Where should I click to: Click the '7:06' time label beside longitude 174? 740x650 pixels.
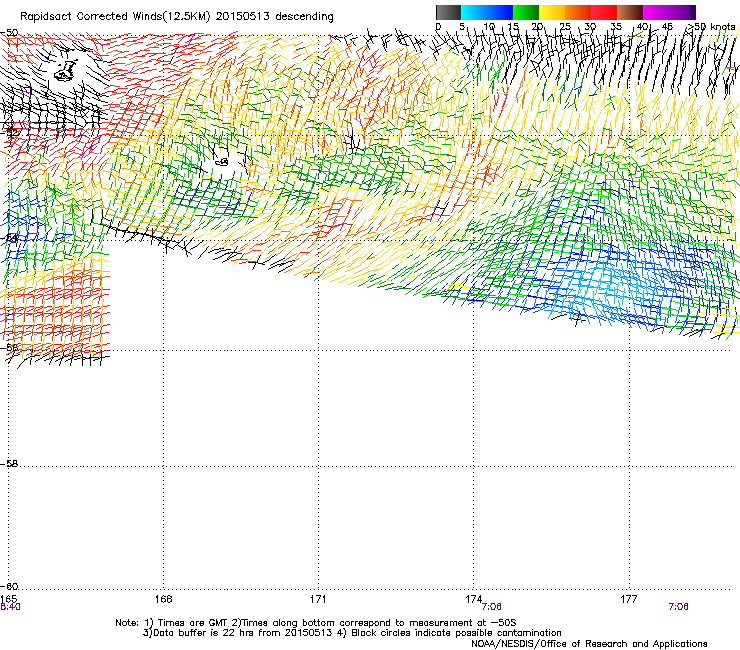[491, 607]
